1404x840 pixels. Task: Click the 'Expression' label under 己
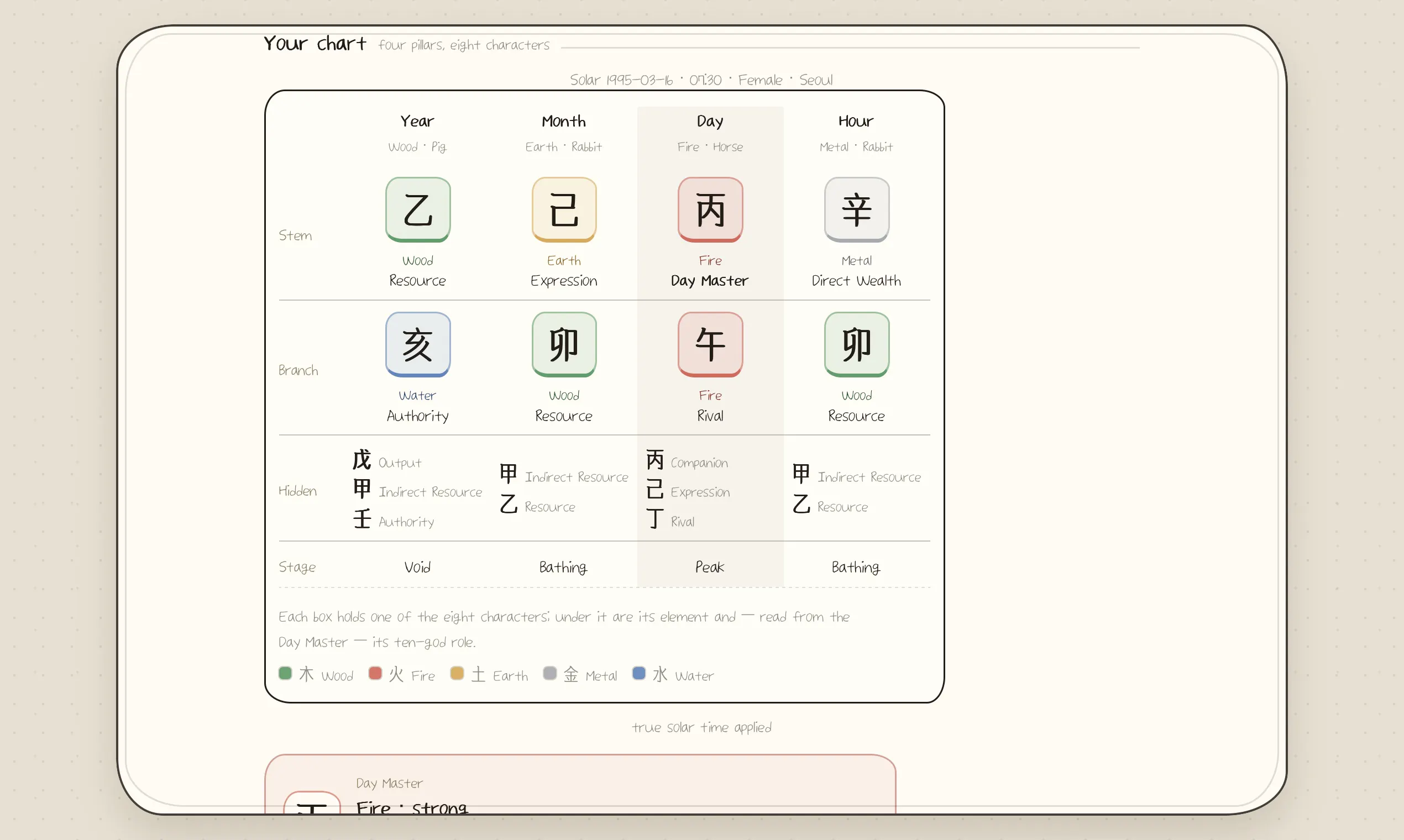(564, 281)
